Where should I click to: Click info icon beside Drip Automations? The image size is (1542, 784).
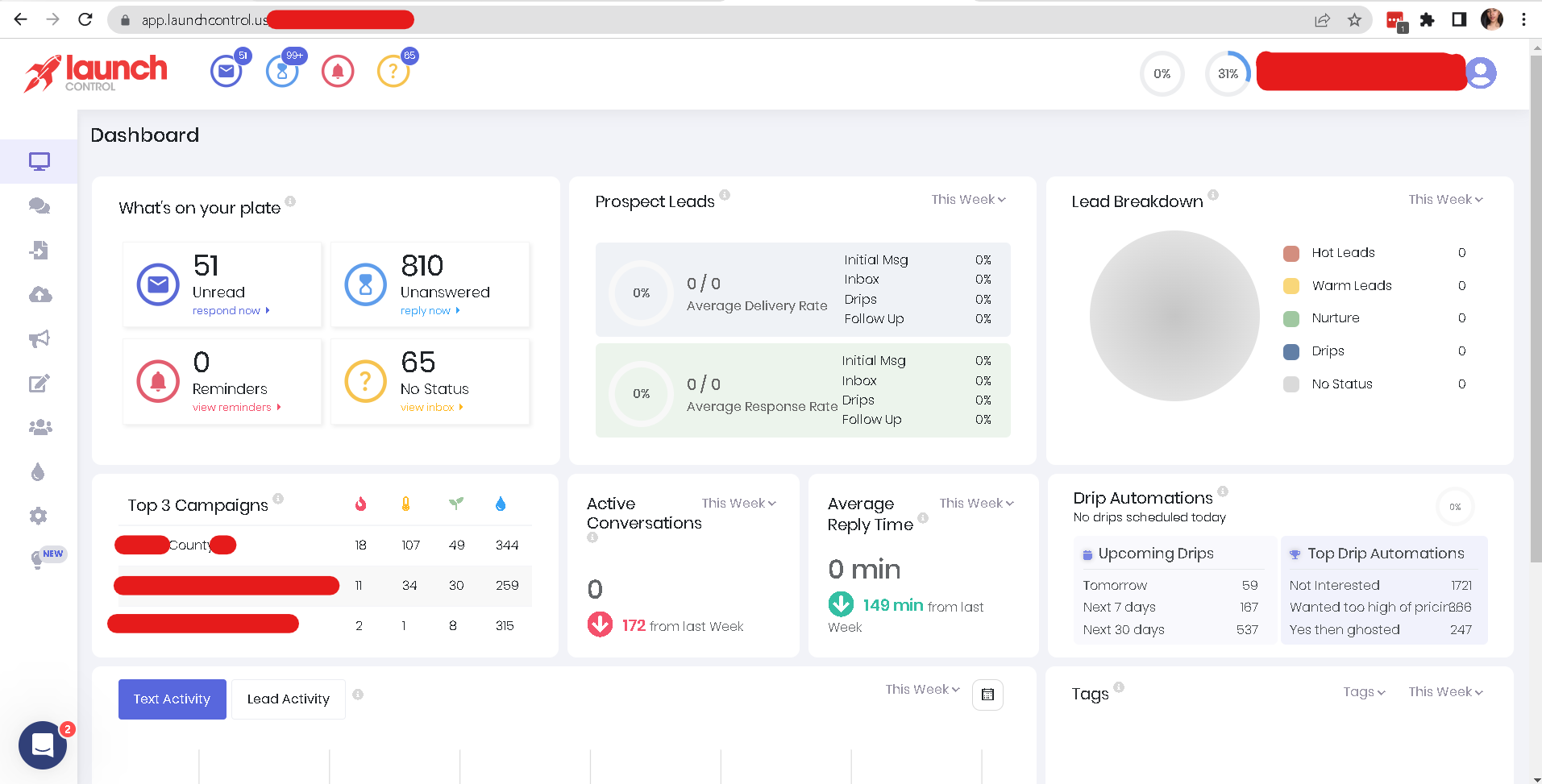point(1223,492)
